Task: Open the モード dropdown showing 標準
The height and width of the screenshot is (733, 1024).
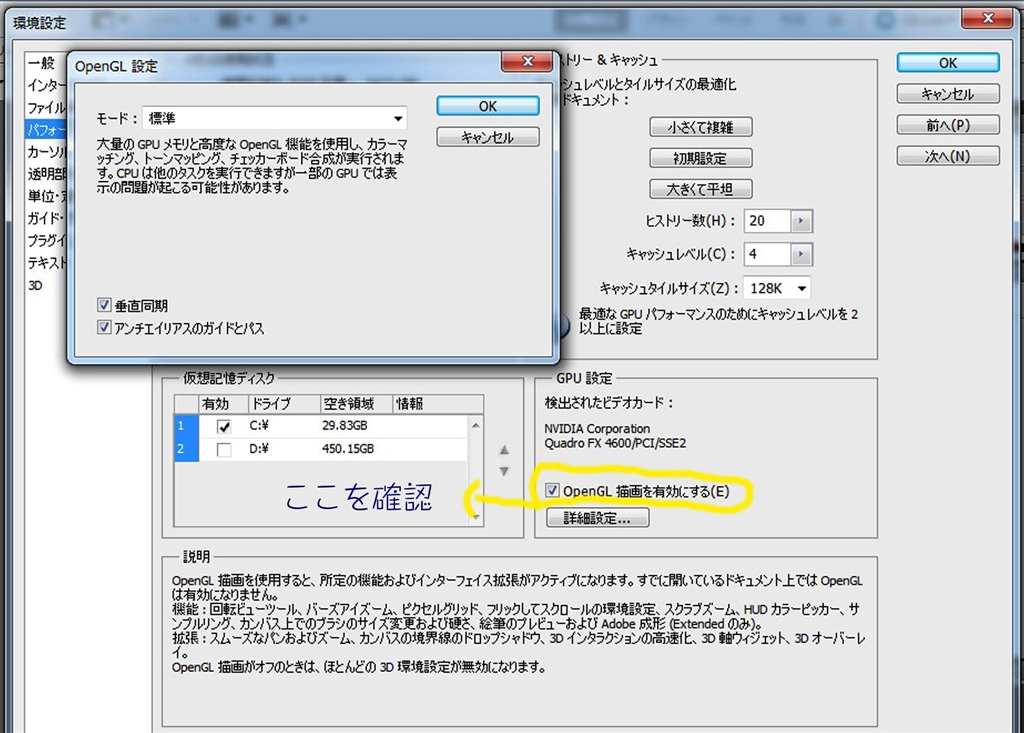Action: coord(274,118)
